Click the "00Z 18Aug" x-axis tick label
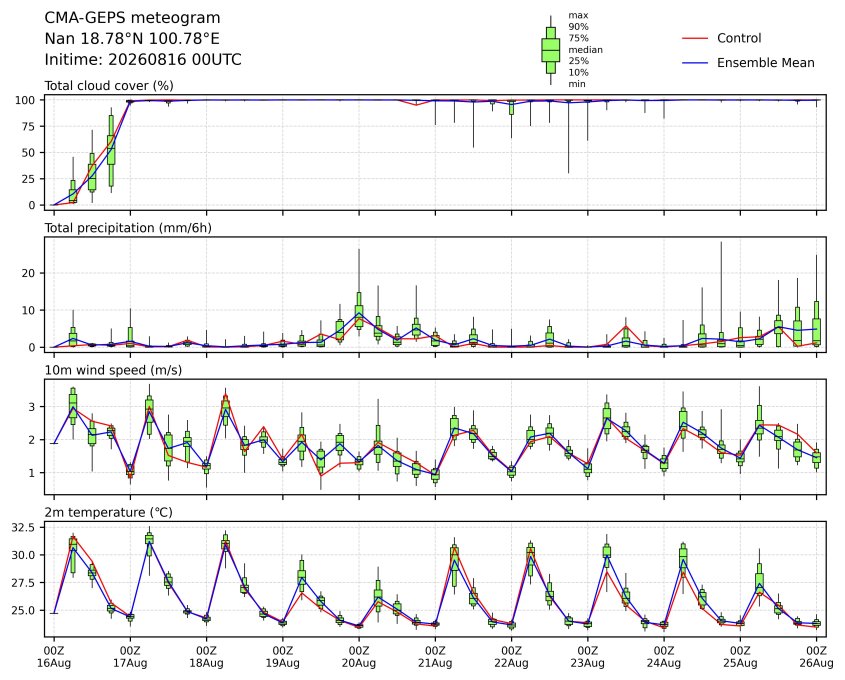Image resolution: width=845 pixels, height=680 pixels. coord(206,657)
